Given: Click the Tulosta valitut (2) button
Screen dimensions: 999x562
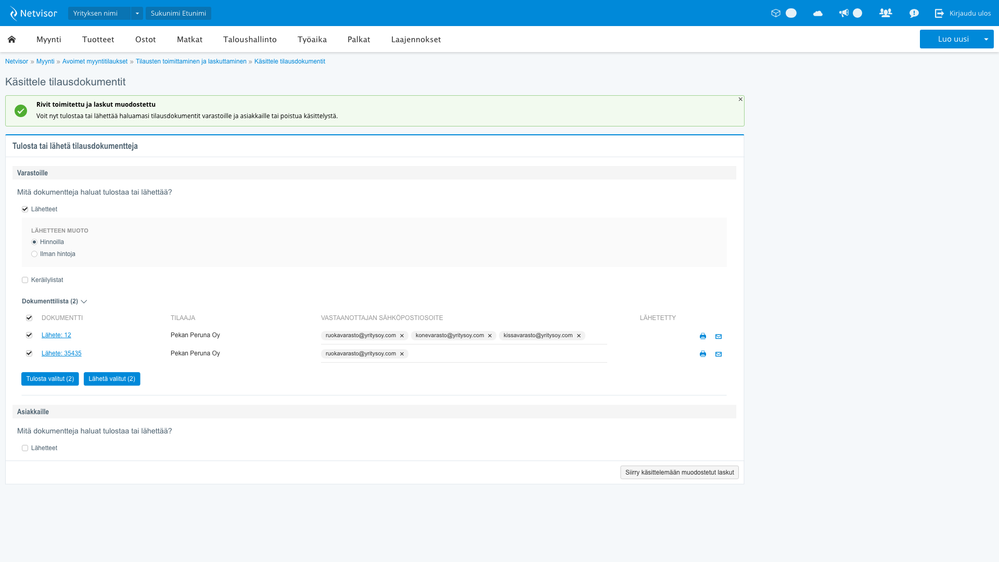Looking at the screenshot, I should [50, 379].
